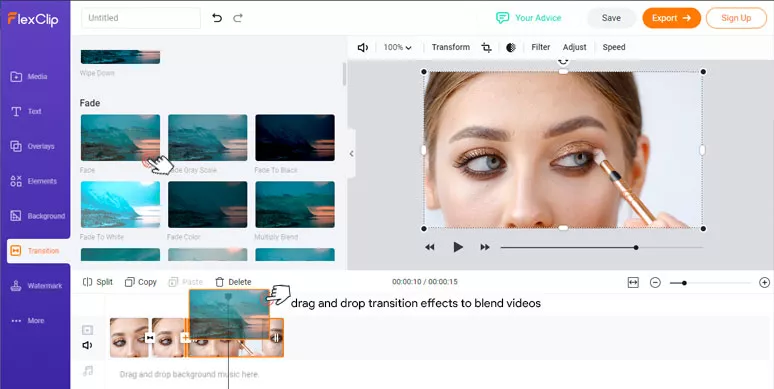
Task: Select the Fade transition thumbnail
Action: pyautogui.click(x=120, y=138)
